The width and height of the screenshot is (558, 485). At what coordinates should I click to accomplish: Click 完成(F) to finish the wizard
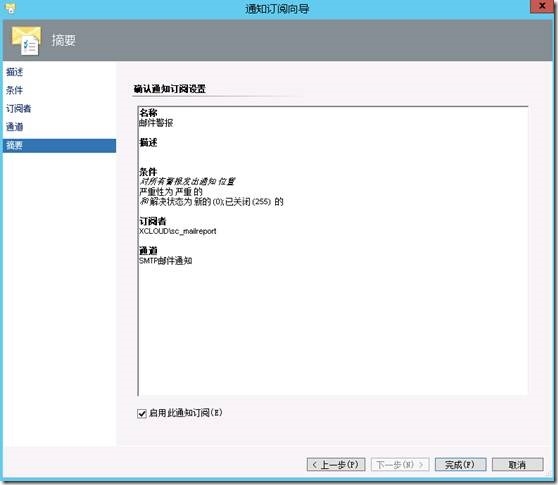pyautogui.click(x=460, y=464)
